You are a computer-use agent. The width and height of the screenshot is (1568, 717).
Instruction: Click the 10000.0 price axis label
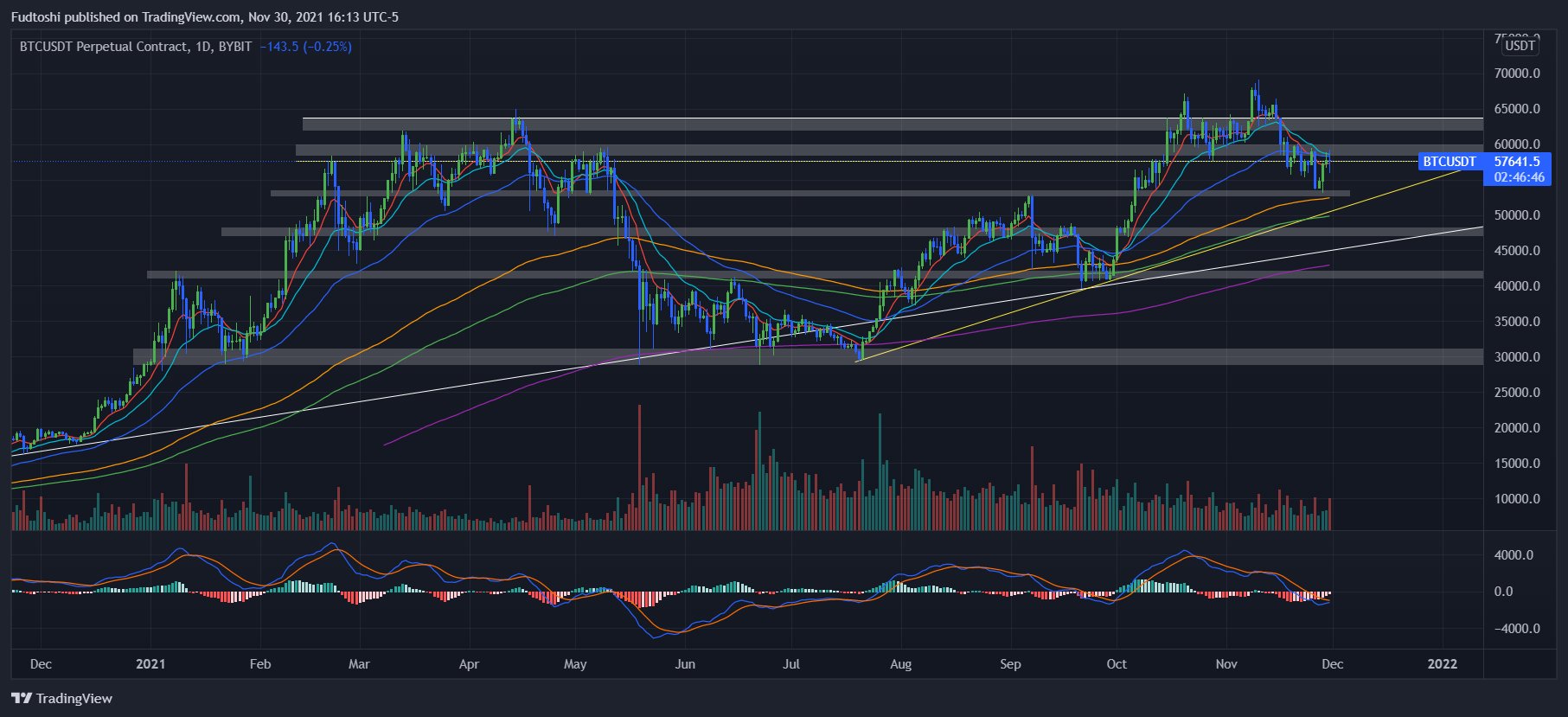1517,499
